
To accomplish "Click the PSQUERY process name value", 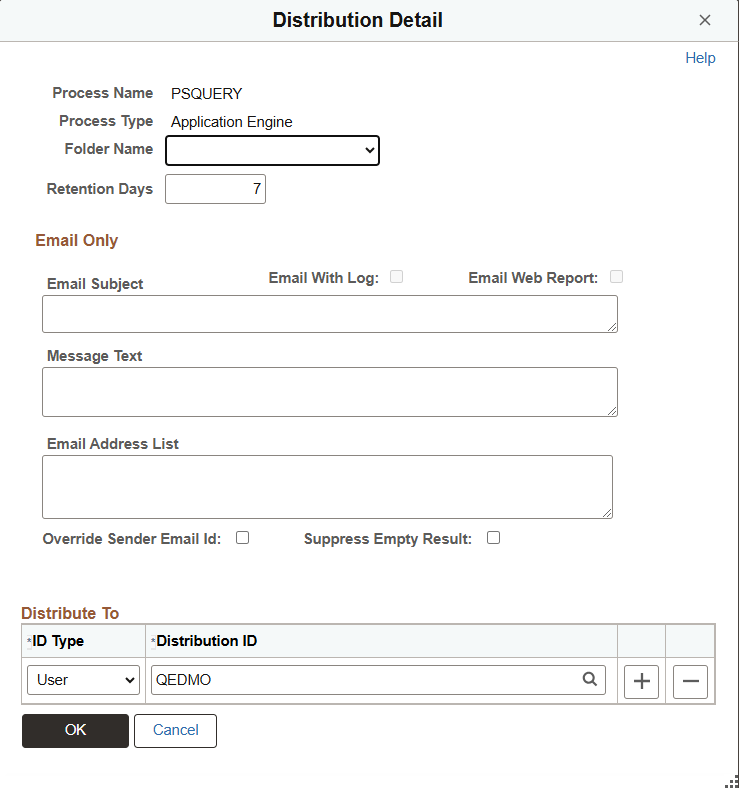I will click(x=206, y=94).
